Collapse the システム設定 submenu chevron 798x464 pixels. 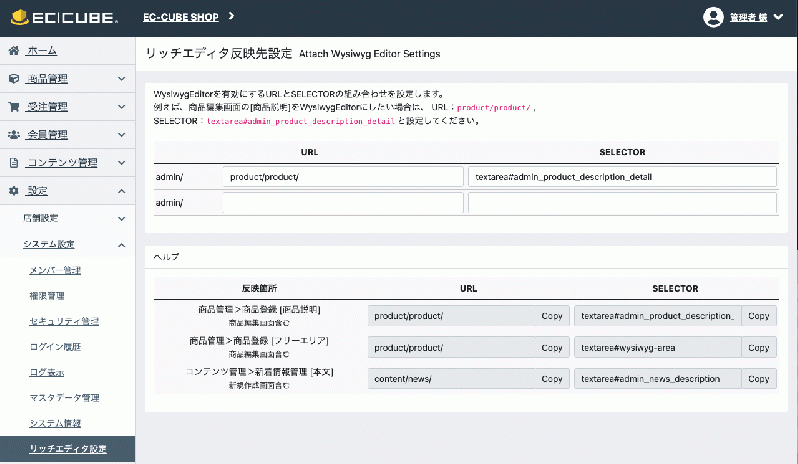pos(122,245)
